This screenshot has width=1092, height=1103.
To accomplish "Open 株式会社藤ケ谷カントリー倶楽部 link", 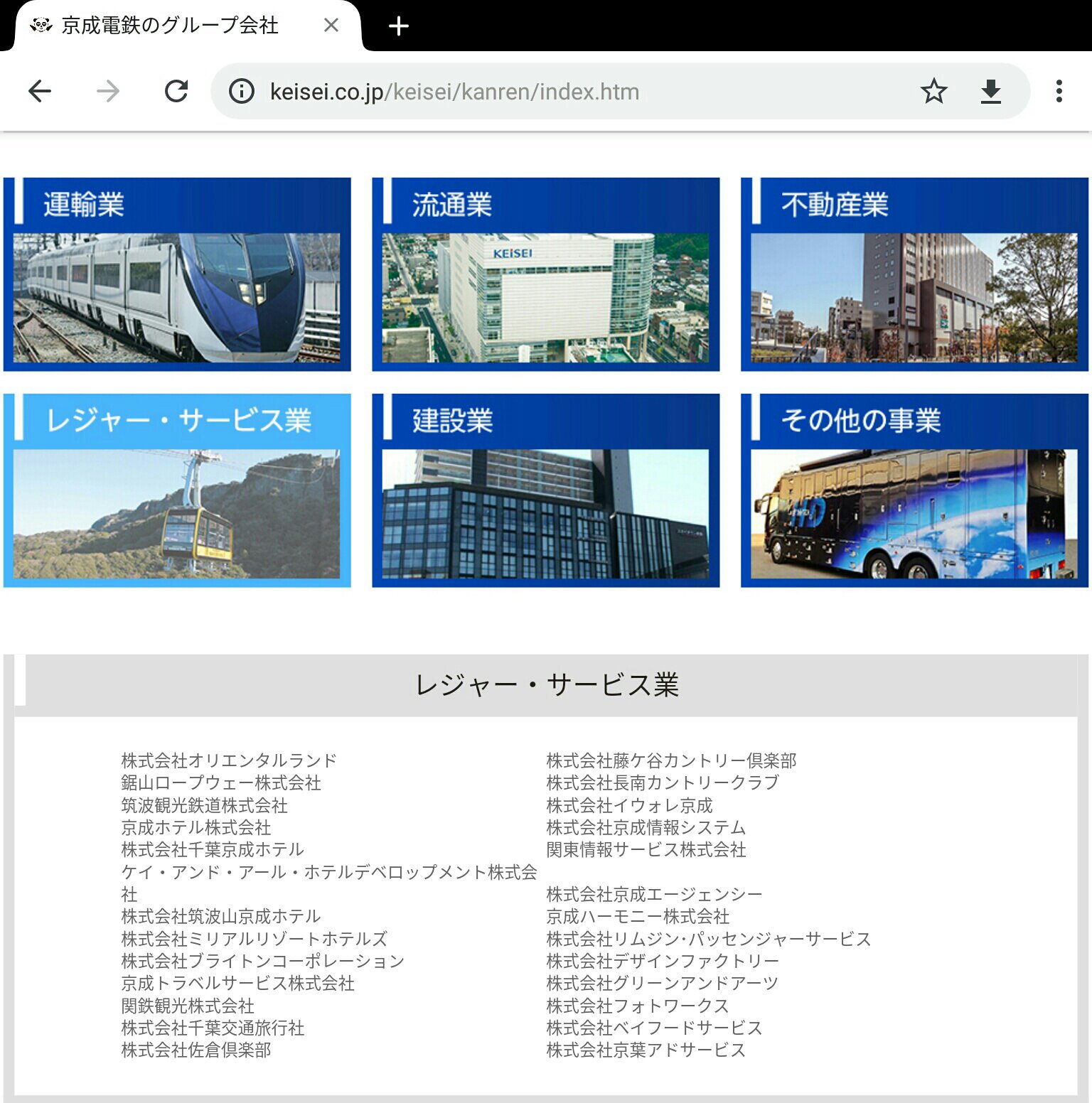I will (x=671, y=760).
